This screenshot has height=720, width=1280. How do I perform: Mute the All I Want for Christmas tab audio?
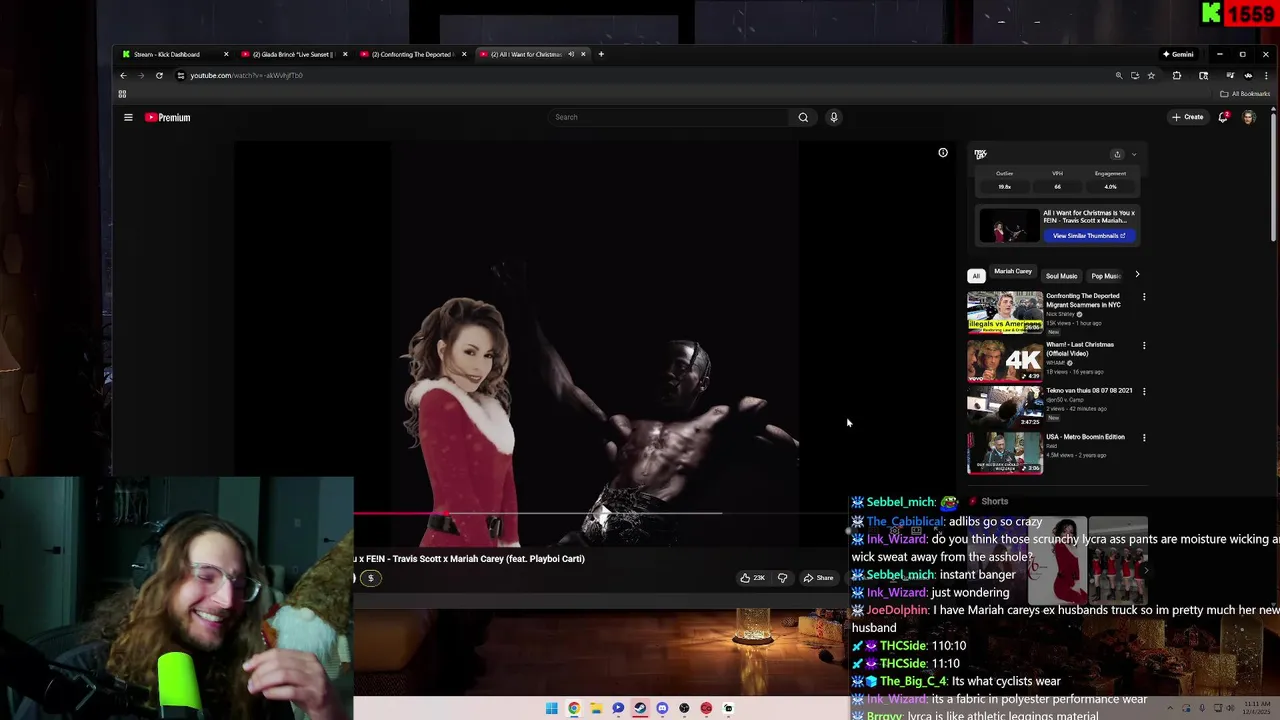[x=571, y=54]
